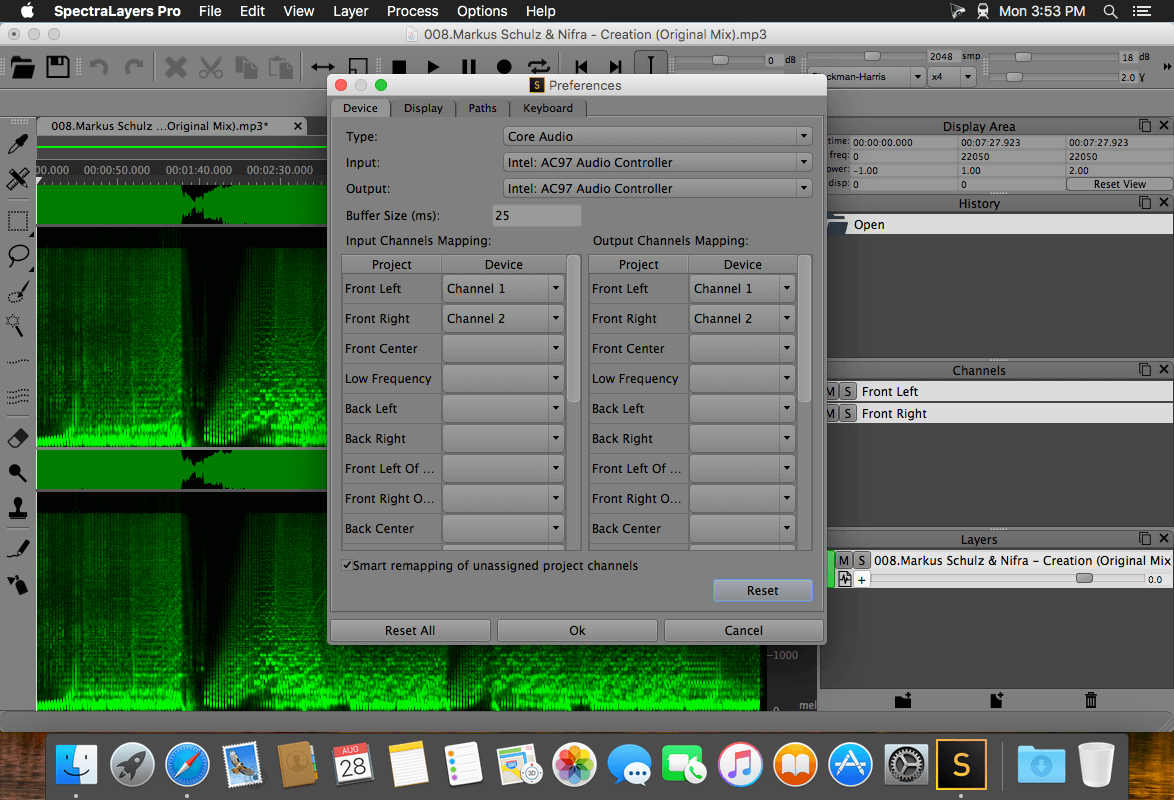Viewport: 1174px width, 800px height.
Task: Solo the 008.Markus Schulz layer
Action: click(x=862, y=560)
